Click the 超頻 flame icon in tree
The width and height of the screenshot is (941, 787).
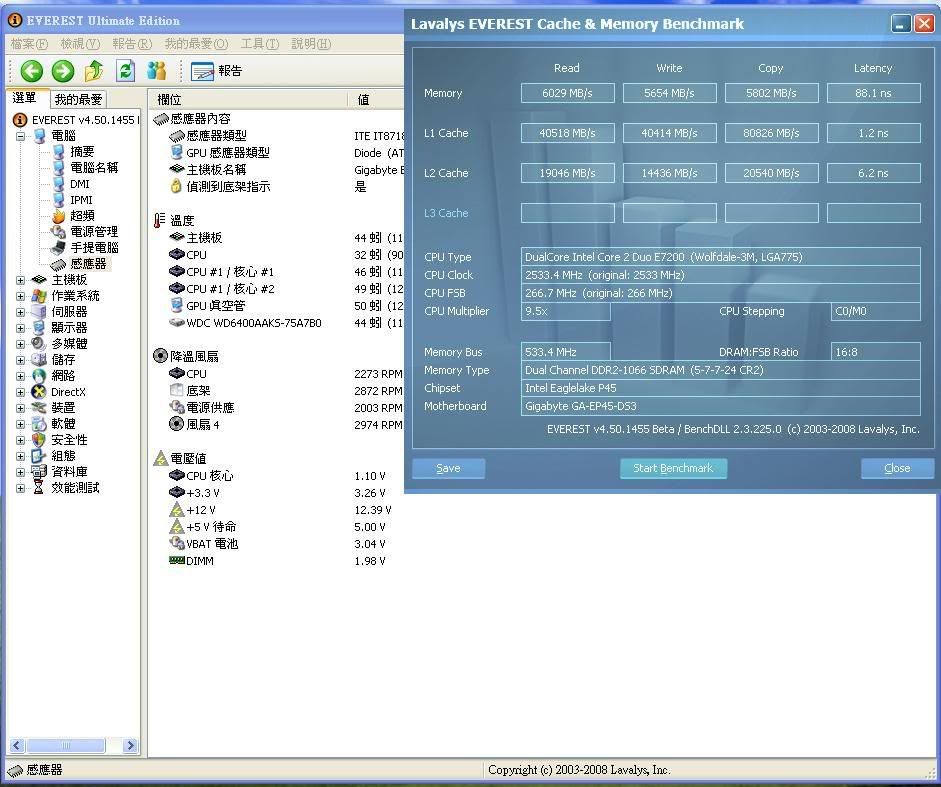pyautogui.click(x=58, y=216)
